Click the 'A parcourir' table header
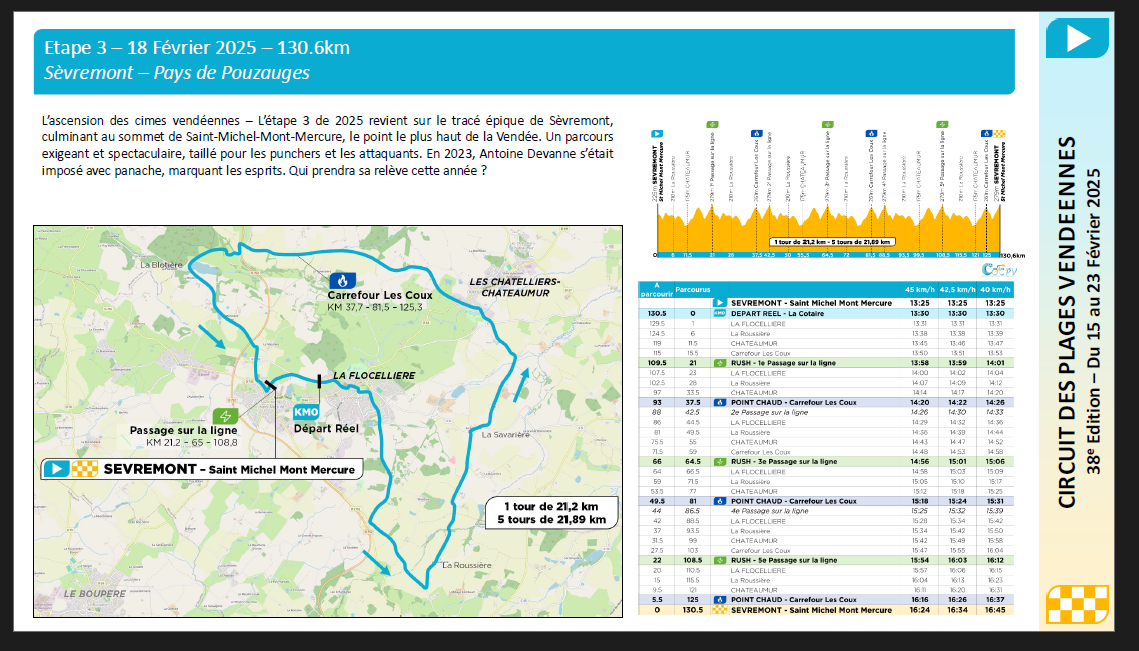The width and height of the screenshot is (1139, 651). (657, 290)
